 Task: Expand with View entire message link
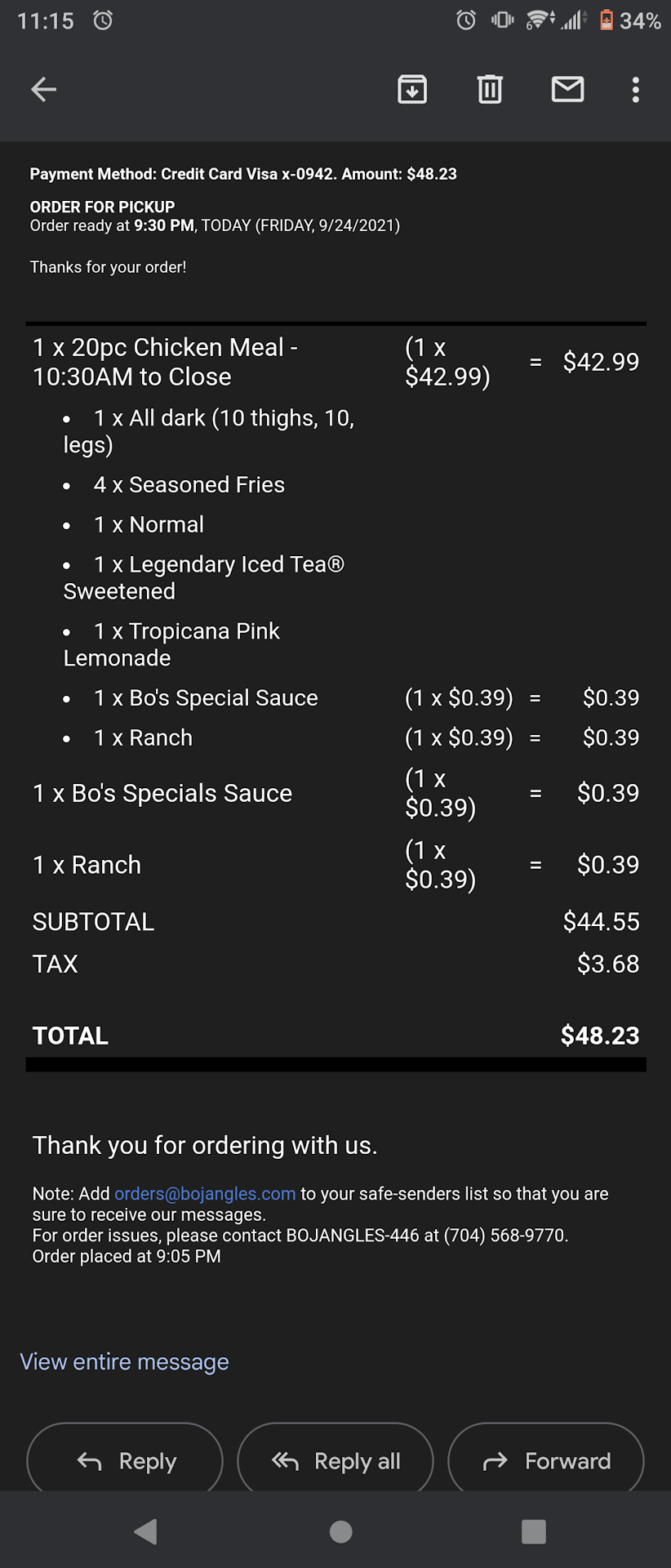point(124,1362)
